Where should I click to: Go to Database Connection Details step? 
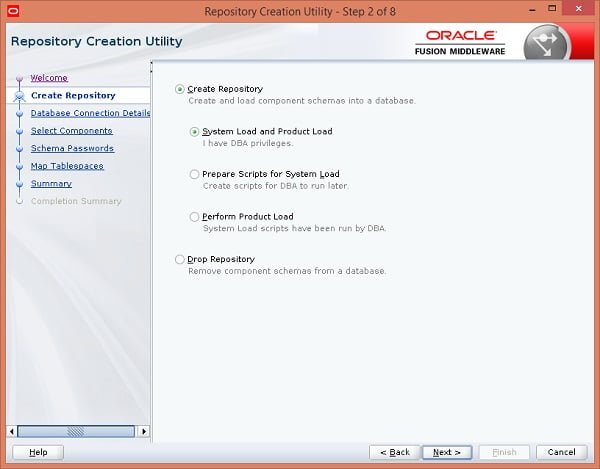tap(90, 113)
